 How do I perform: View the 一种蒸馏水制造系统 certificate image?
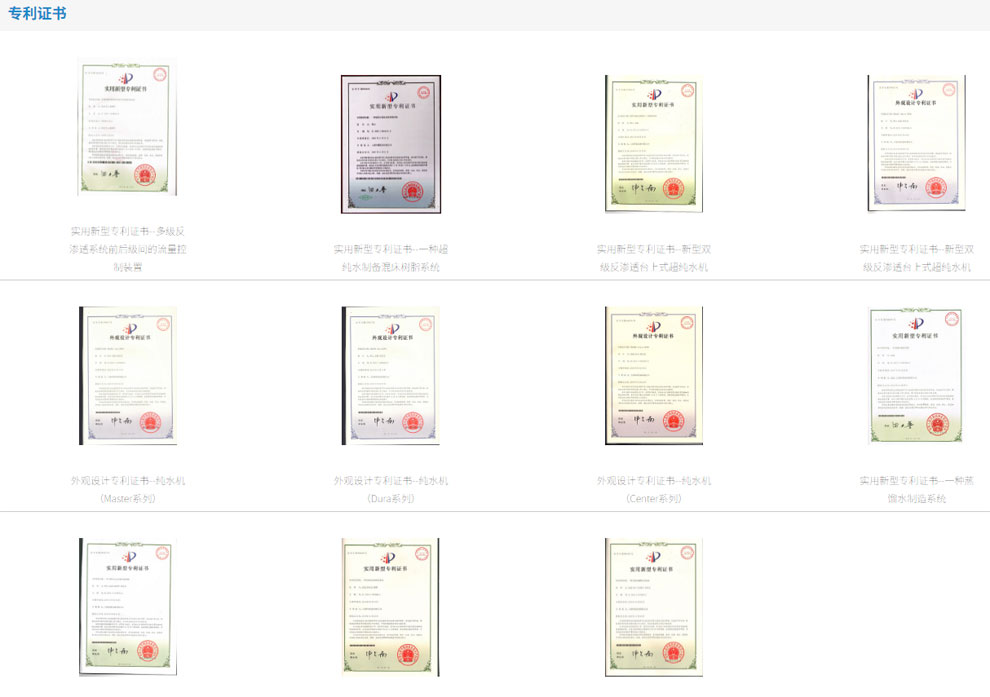pyautogui.click(x=916, y=375)
